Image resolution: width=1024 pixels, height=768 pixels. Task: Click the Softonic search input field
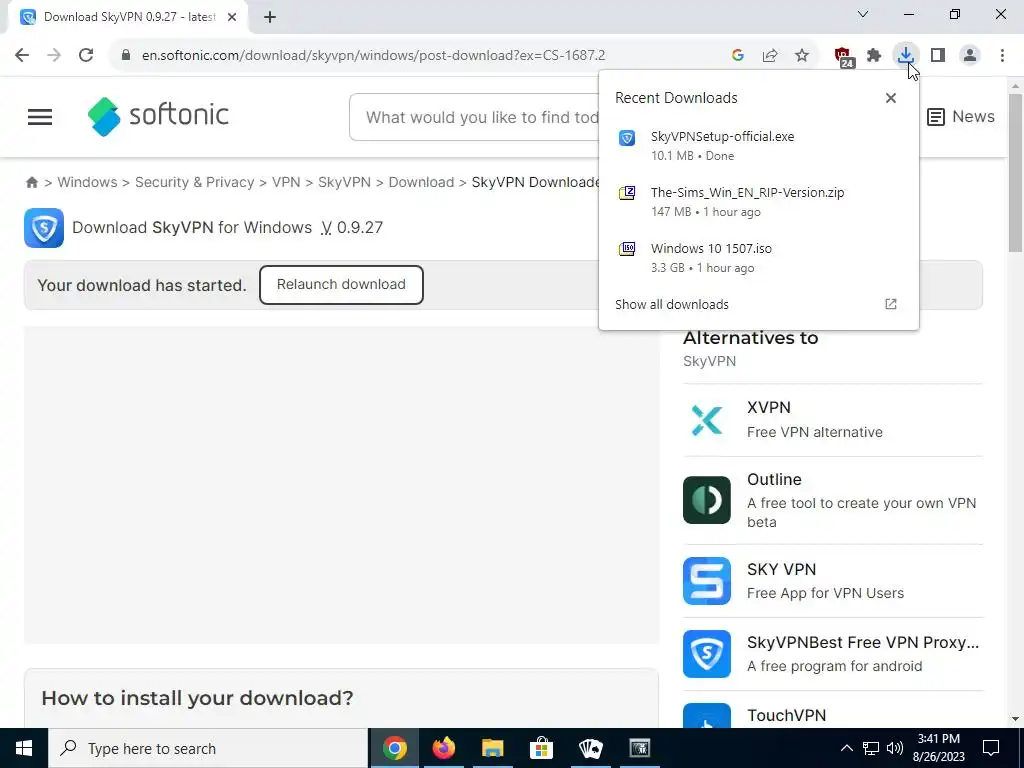475,118
